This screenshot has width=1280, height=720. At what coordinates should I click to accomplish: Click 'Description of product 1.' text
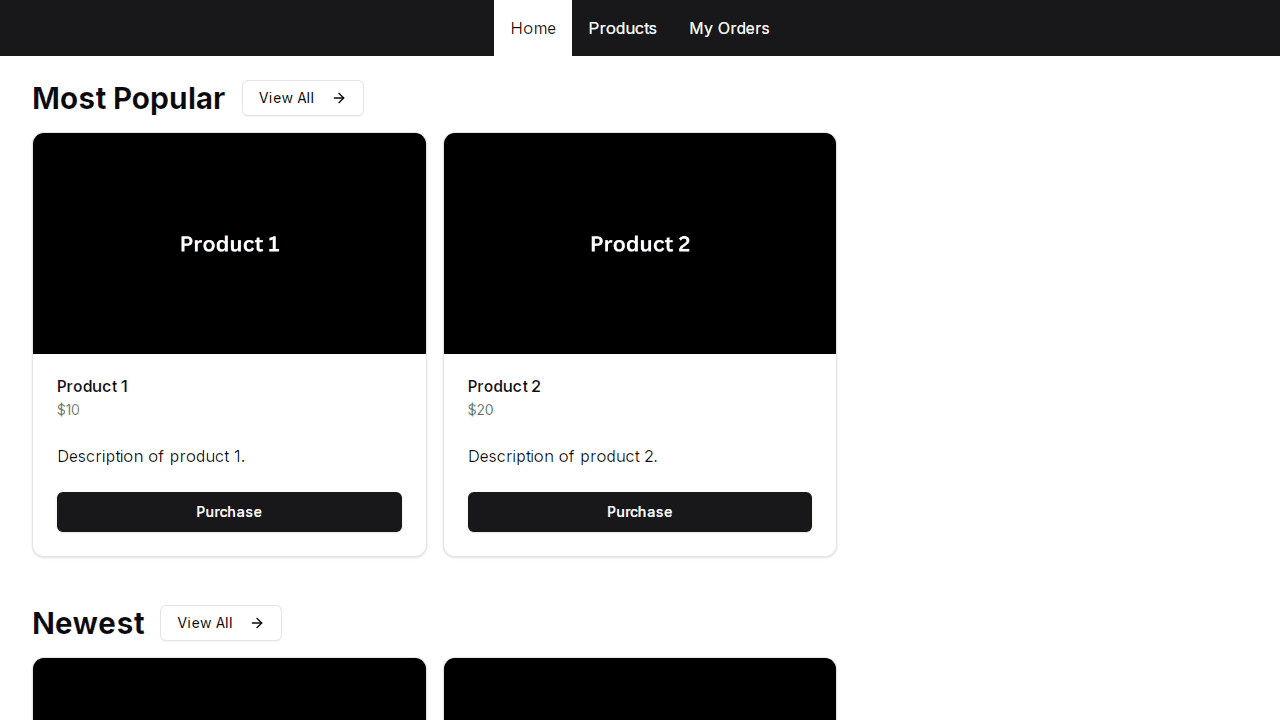(151, 456)
